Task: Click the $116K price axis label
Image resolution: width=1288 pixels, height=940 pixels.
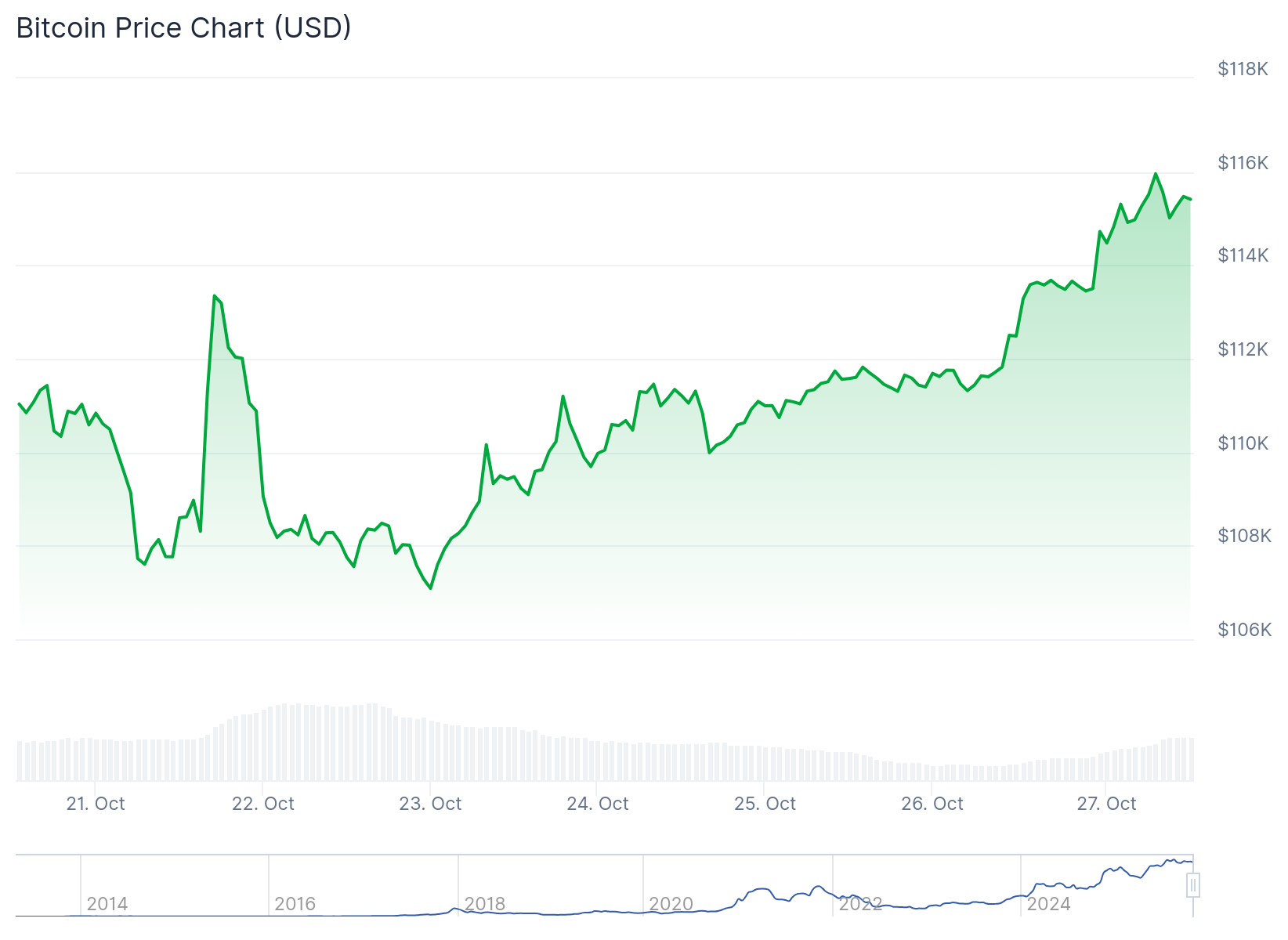Action: click(x=1243, y=163)
